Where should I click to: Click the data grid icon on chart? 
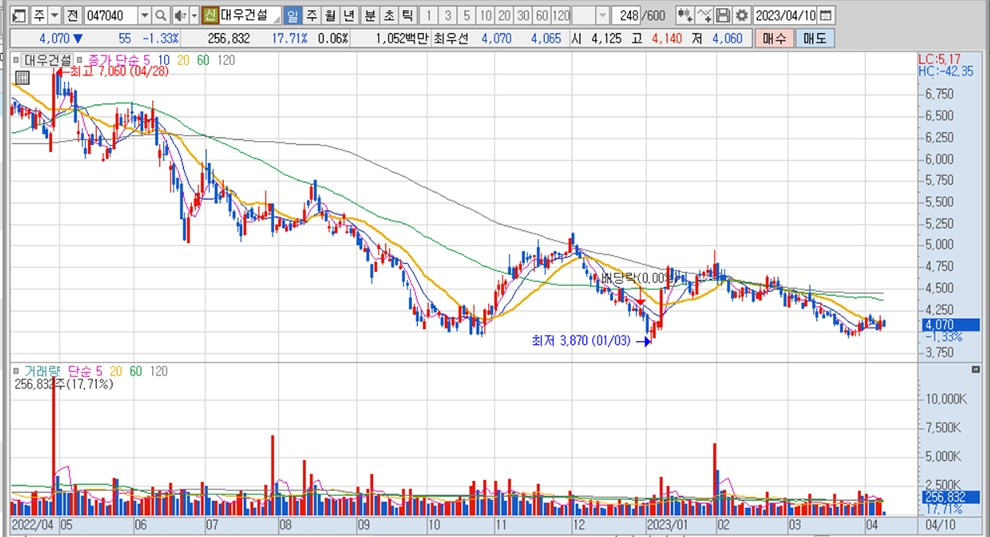click(x=22, y=78)
